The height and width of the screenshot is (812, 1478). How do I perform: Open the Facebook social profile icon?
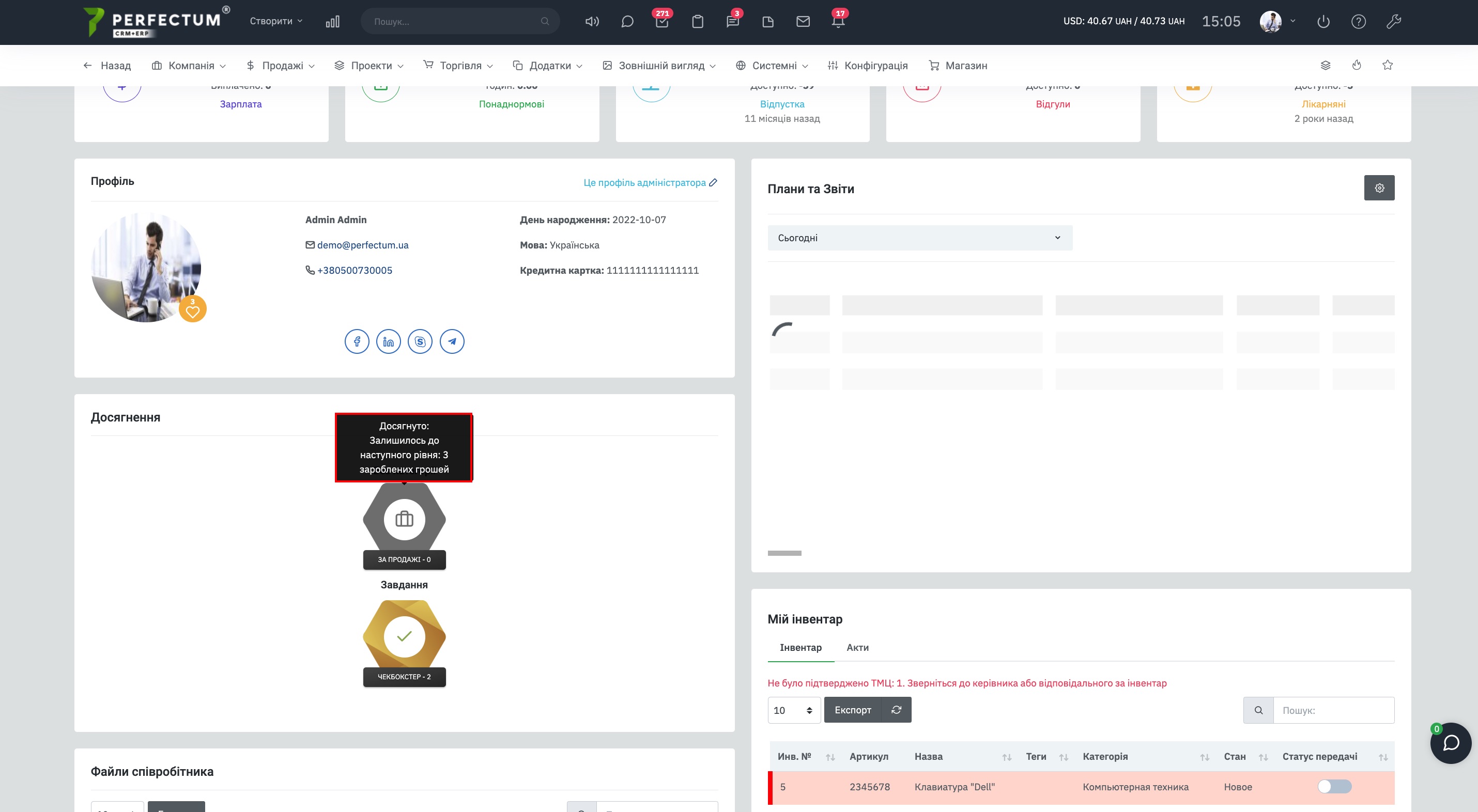coord(357,342)
